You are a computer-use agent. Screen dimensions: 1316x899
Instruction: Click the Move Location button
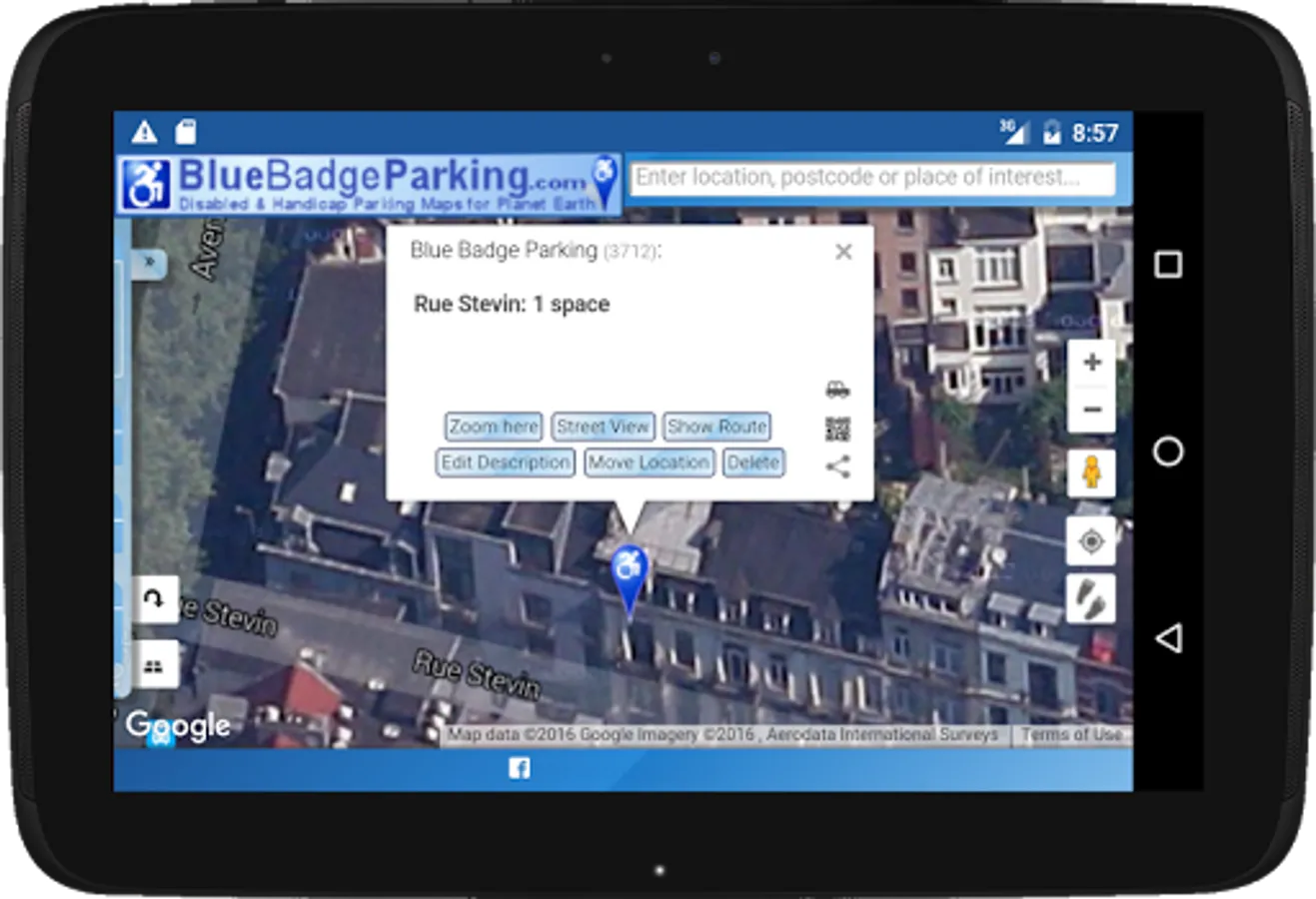point(649,462)
